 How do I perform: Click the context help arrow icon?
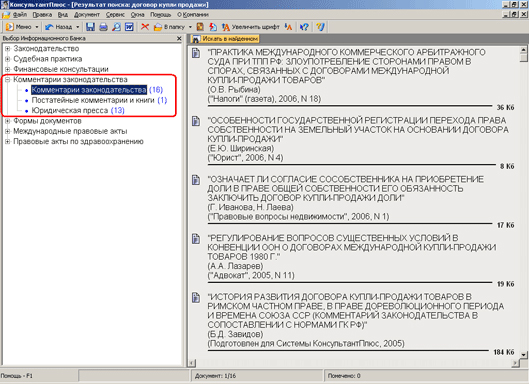coord(304,27)
